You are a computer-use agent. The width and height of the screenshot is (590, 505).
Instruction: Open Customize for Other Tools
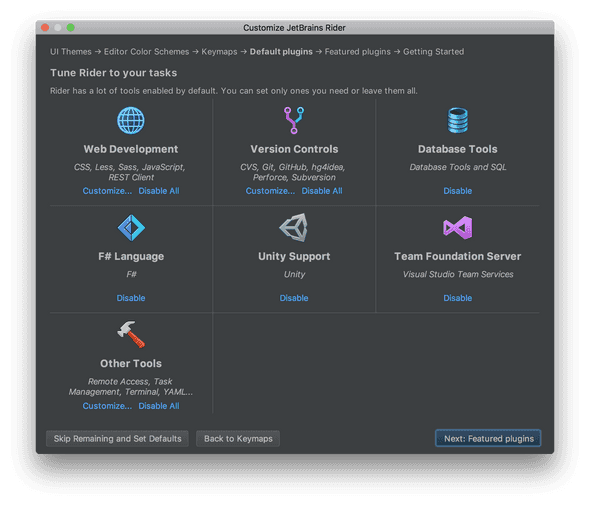pyautogui.click(x=107, y=406)
